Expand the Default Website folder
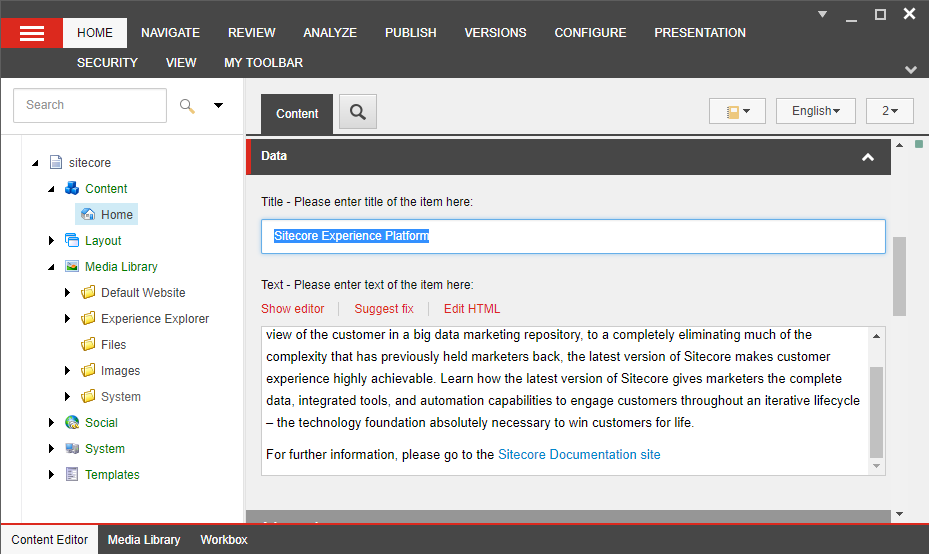929x554 pixels. point(68,293)
